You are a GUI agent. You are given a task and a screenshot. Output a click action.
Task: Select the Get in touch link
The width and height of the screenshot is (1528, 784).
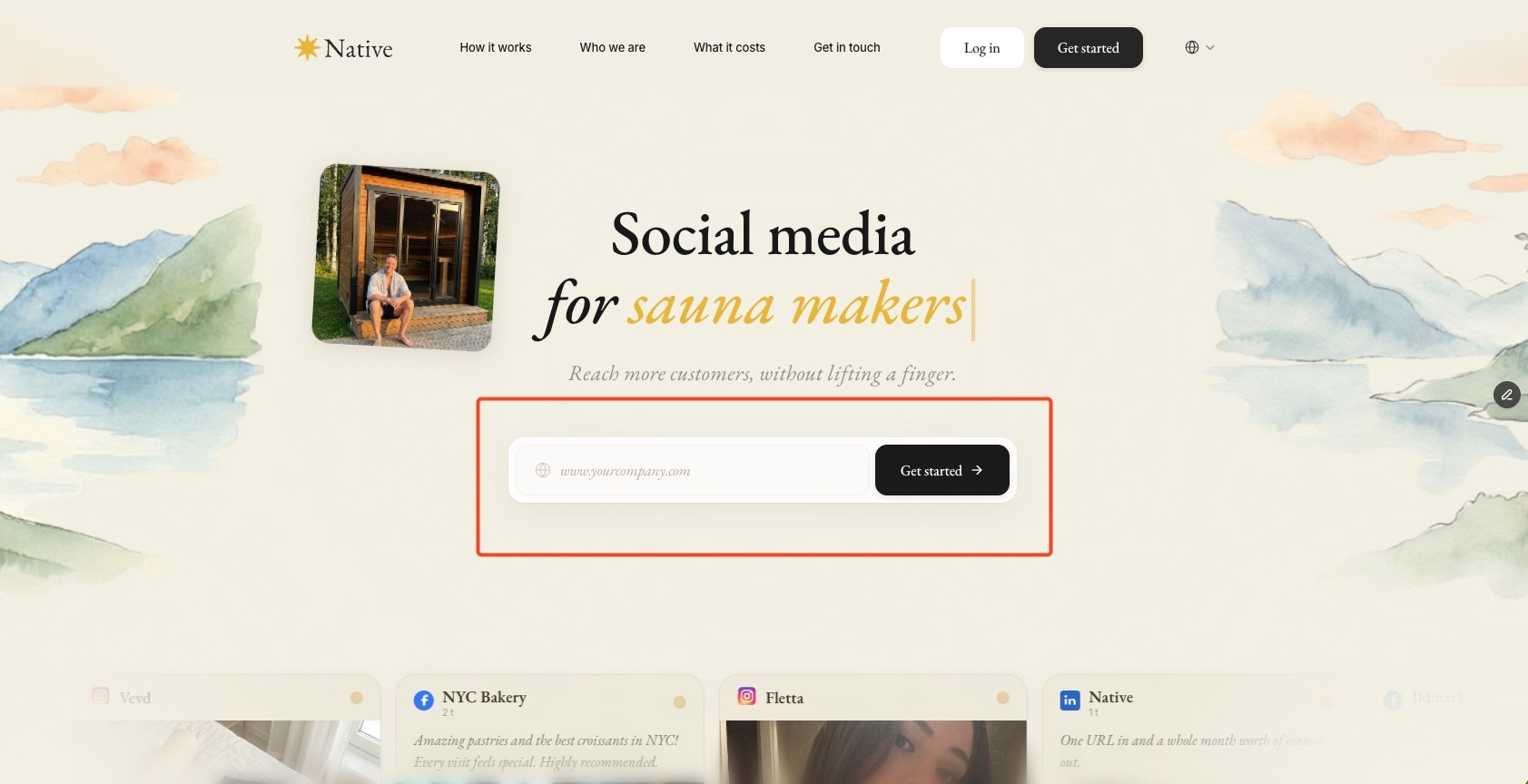coord(847,47)
